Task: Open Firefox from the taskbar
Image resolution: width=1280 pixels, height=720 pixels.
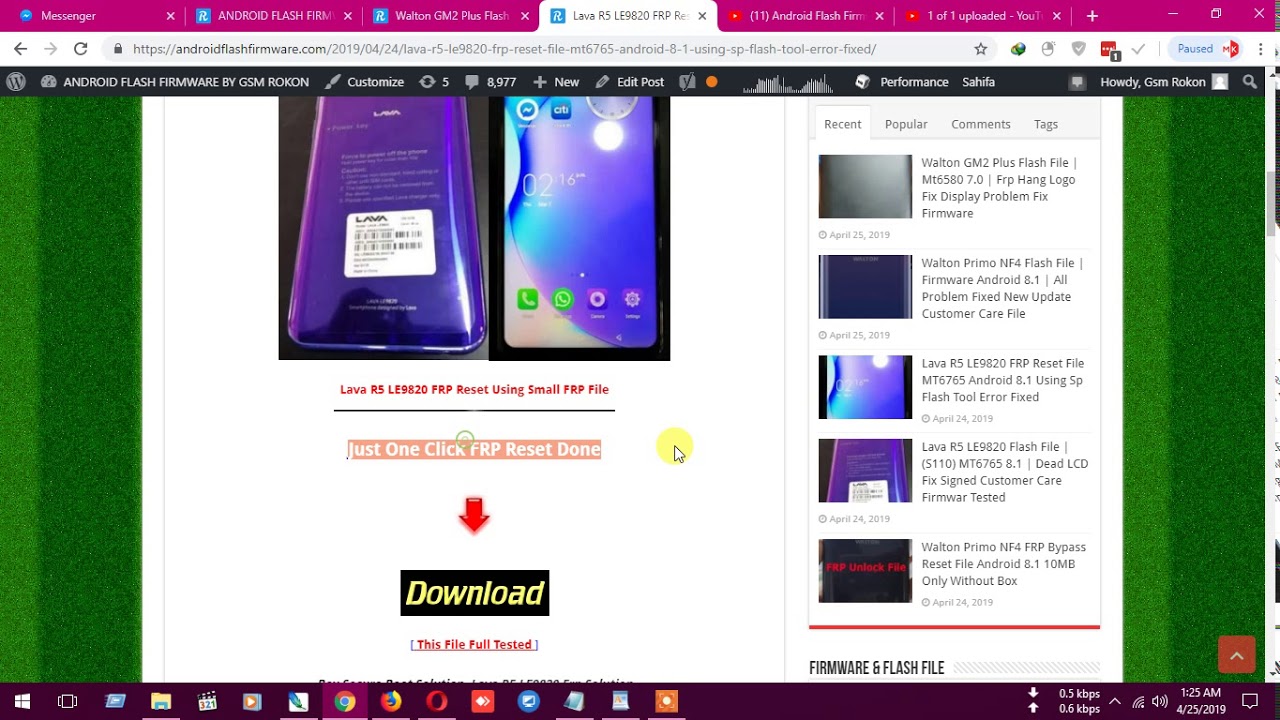Action: point(391,702)
